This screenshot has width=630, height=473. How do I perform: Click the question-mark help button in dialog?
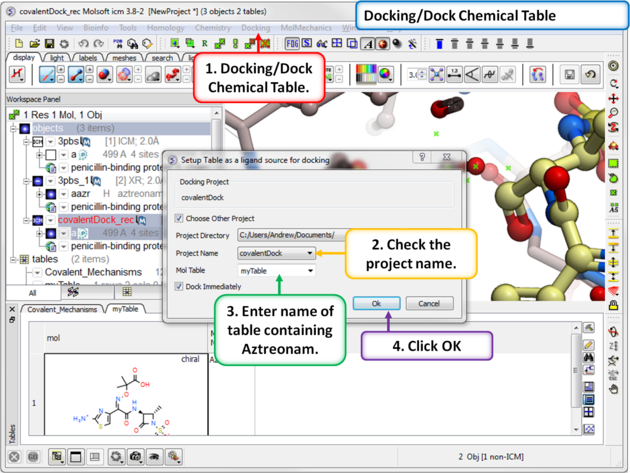(x=422, y=157)
